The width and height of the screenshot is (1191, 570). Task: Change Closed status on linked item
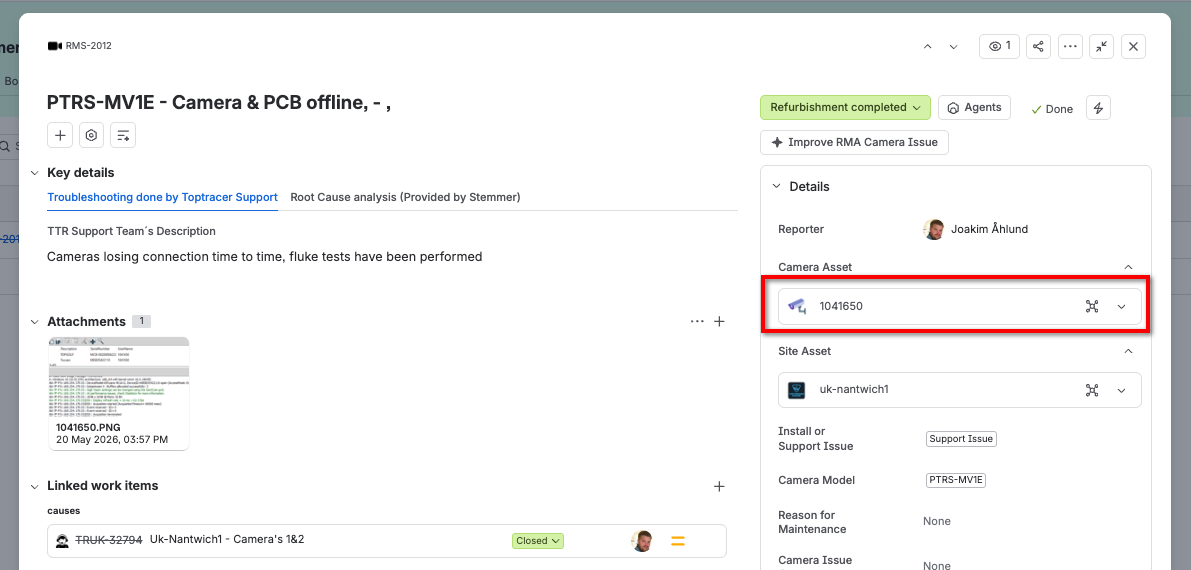[538, 541]
